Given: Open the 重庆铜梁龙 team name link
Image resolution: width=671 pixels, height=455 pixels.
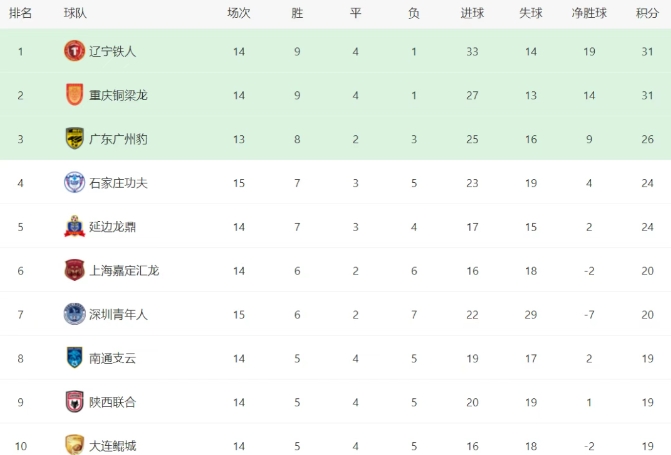Looking at the screenshot, I should pyautogui.click(x=118, y=95).
